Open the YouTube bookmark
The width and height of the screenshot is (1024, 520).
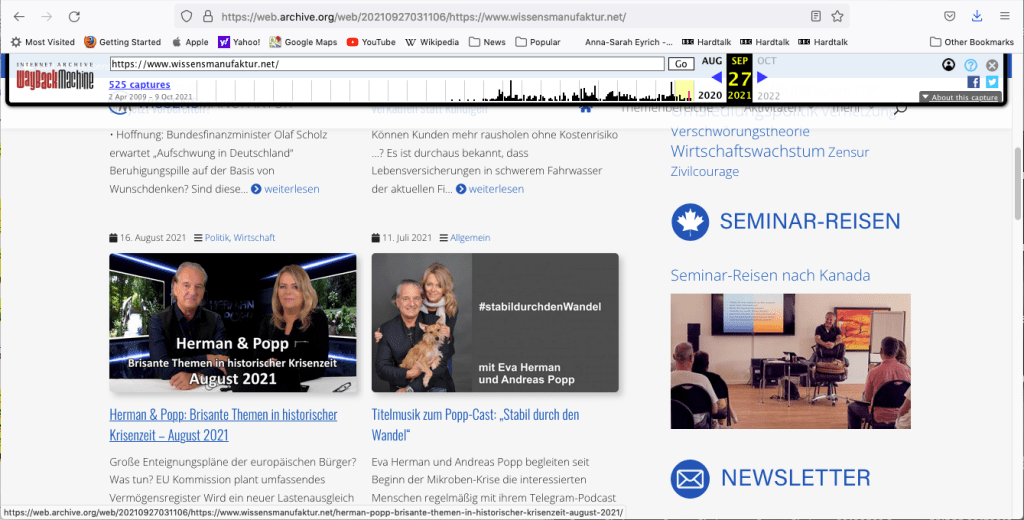[371, 42]
